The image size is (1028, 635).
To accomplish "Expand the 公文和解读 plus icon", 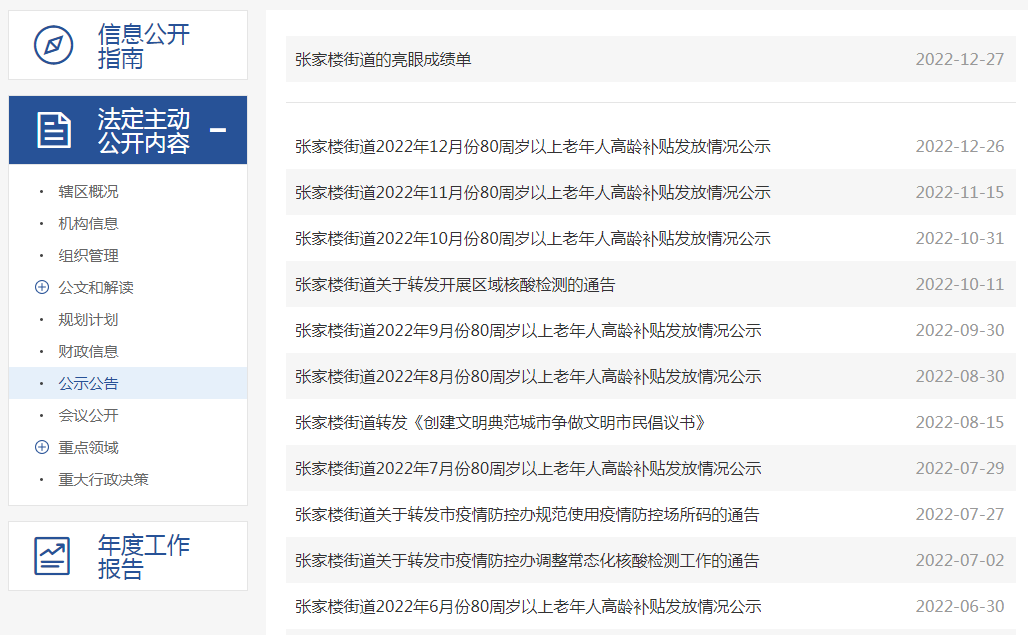I will (42, 287).
